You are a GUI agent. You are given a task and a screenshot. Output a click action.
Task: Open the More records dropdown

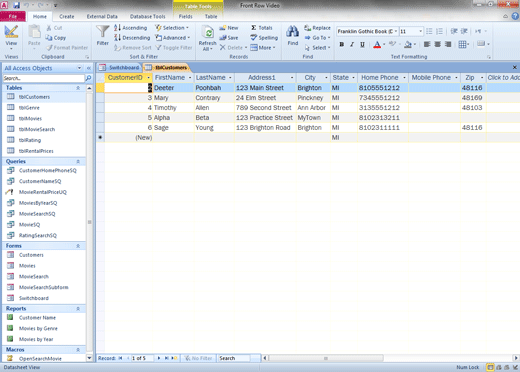coord(263,48)
